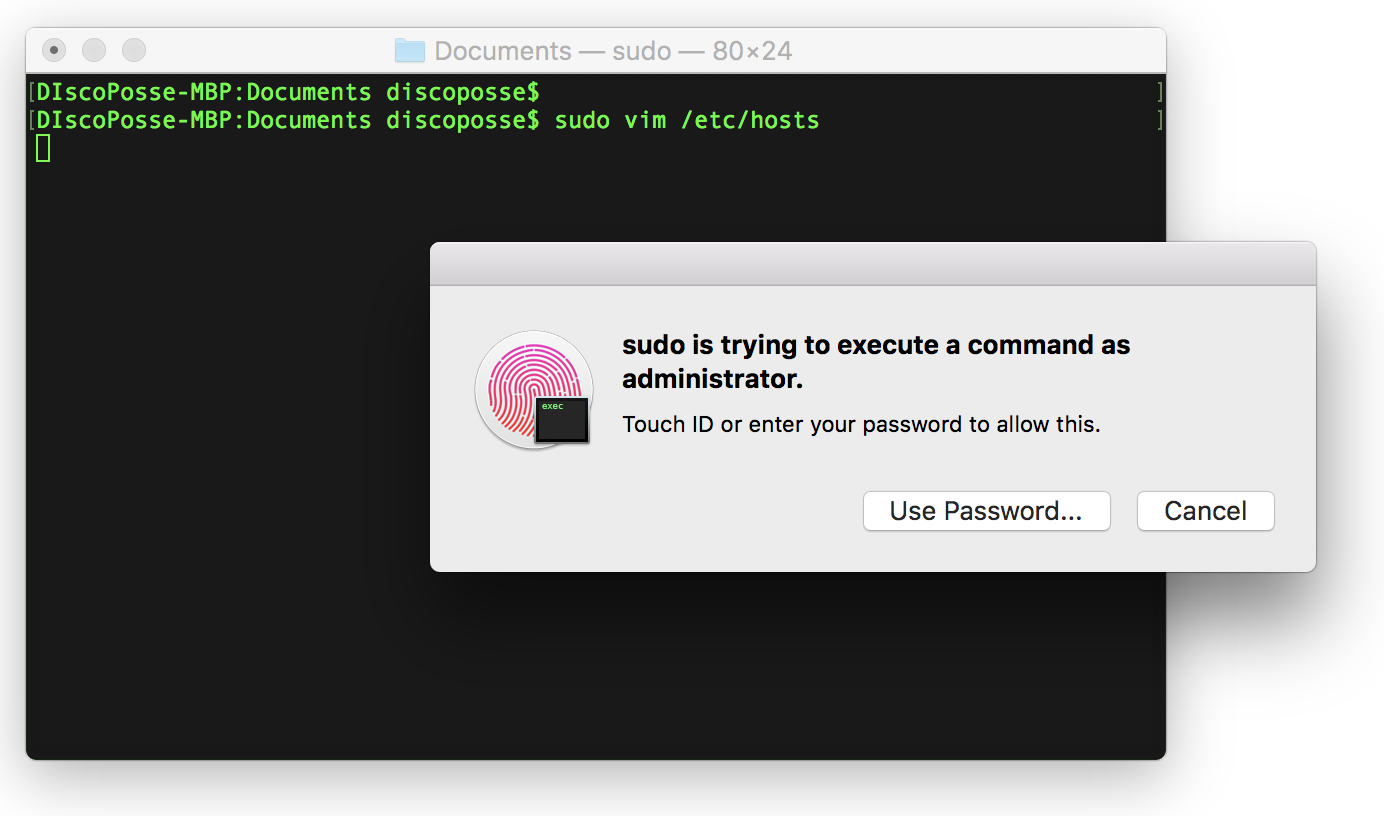Click the green block cursor in the terminal
The height and width of the screenshot is (816, 1384).
pyautogui.click(x=43, y=148)
